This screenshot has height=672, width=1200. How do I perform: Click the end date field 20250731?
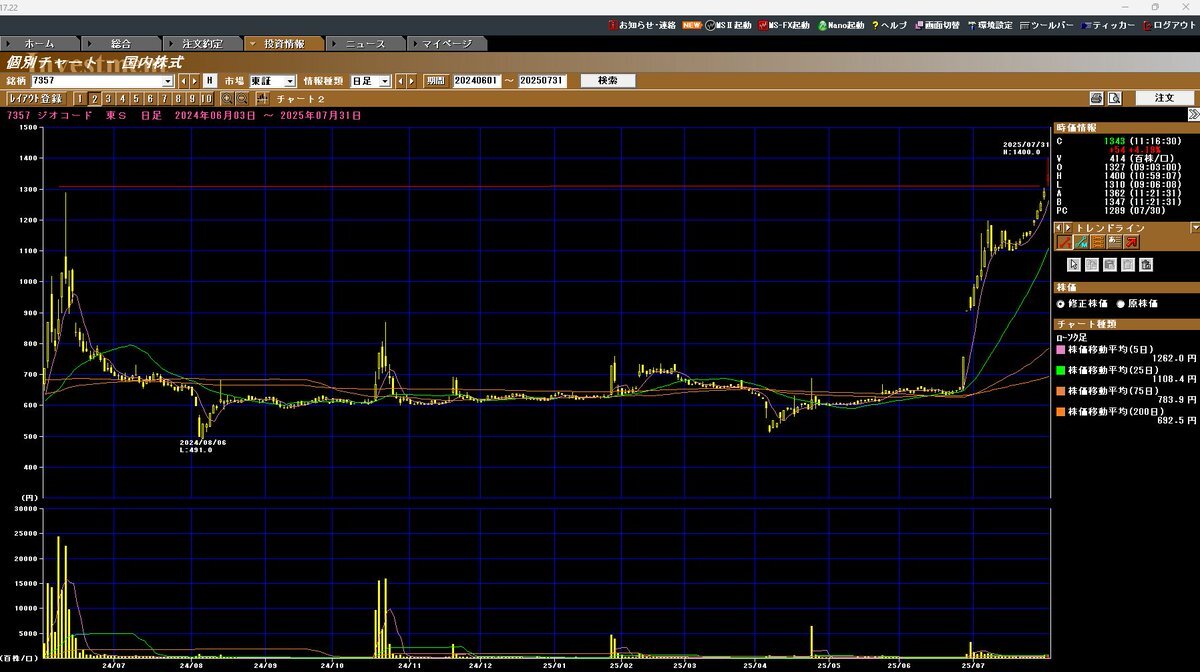tap(542, 80)
